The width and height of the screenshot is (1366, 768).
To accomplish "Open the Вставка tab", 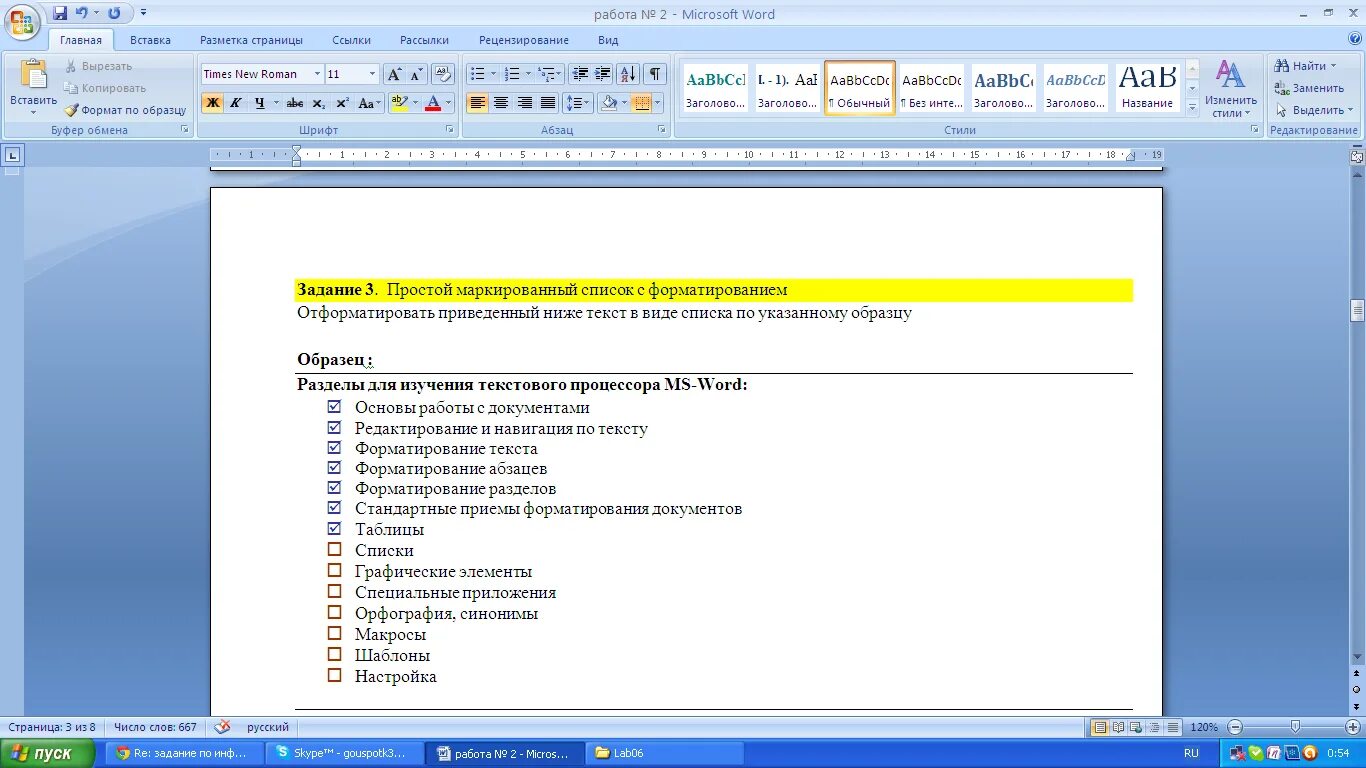I will tap(150, 40).
